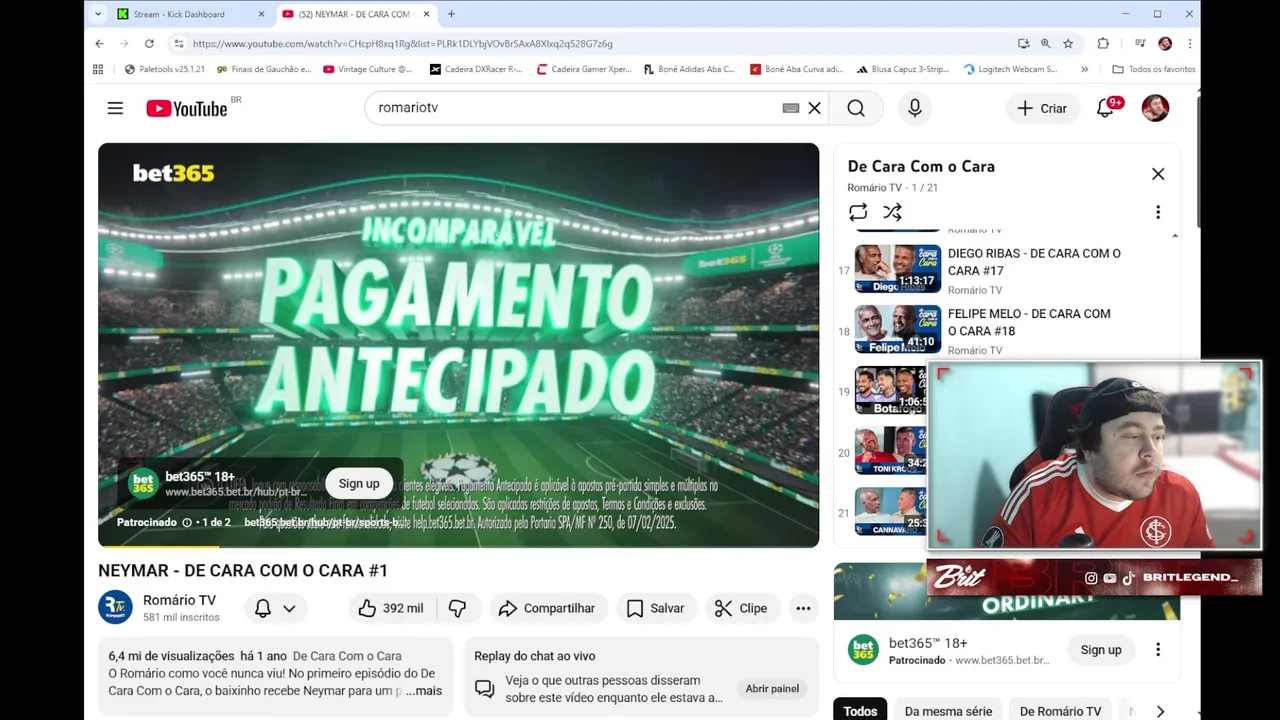Bookmark this page with star icon
Image resolution: width=1280 pixels, height=720 pixels.
tap(1068, 44)
